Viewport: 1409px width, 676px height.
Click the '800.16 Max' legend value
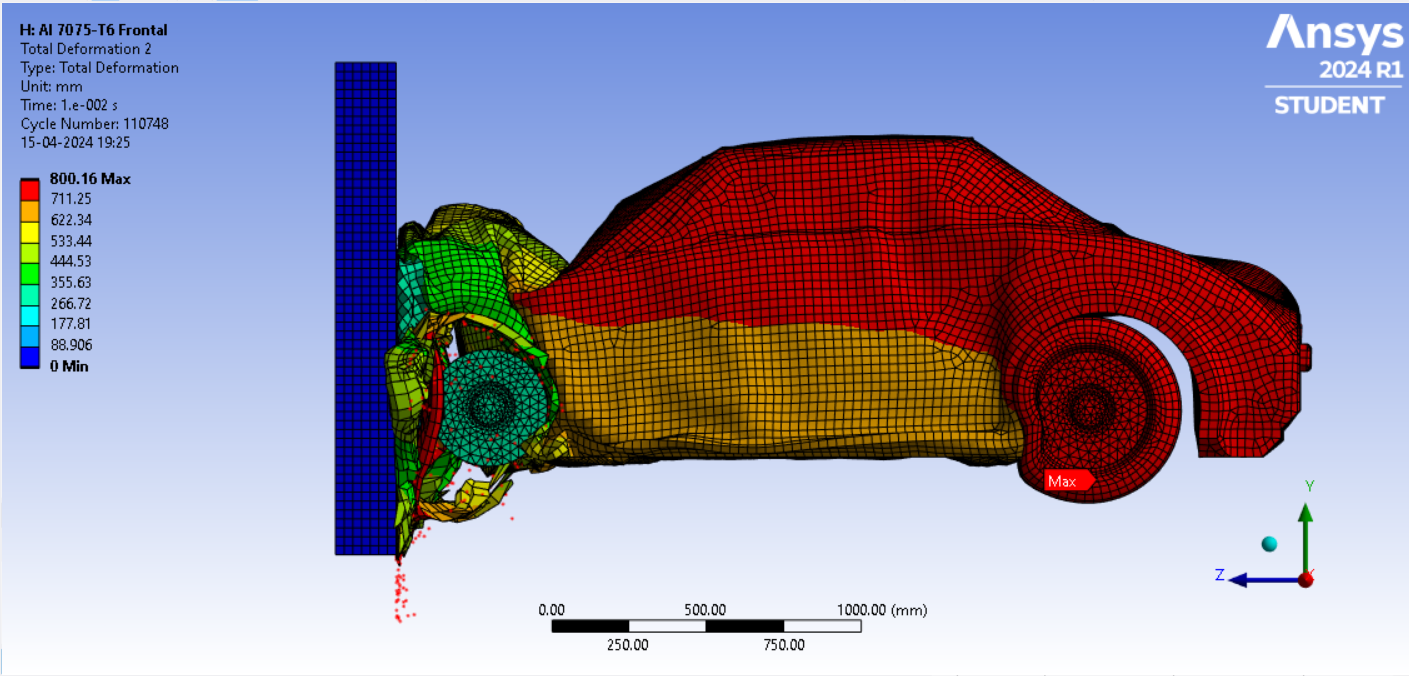(x=90, y=179)
